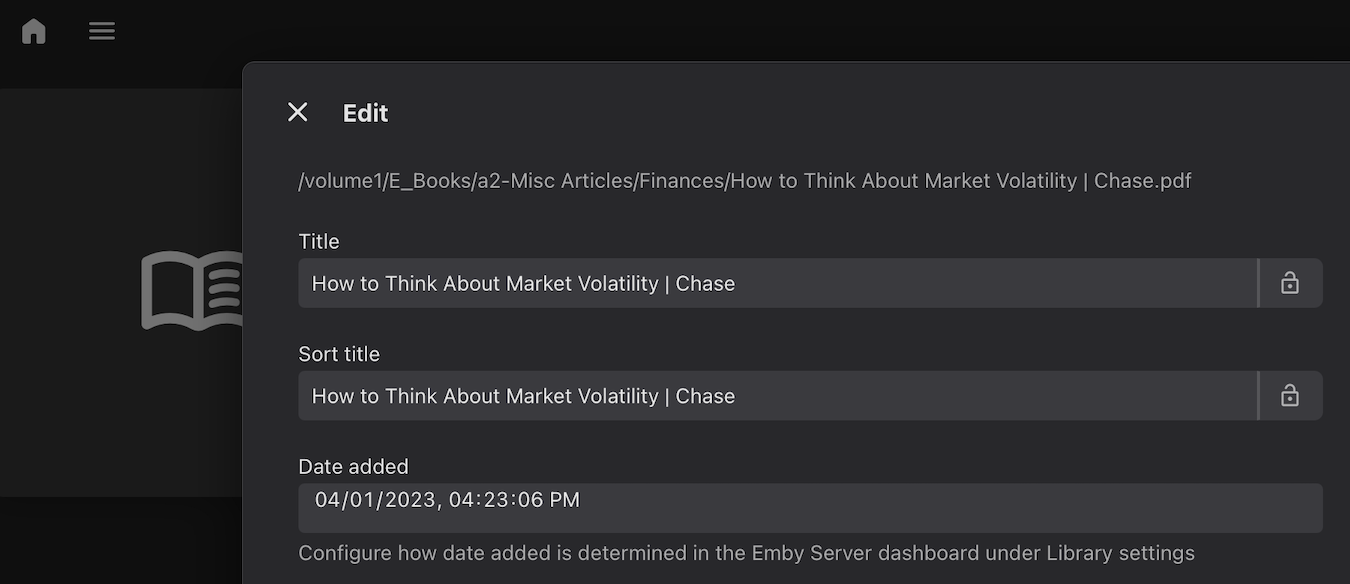Select the hour value in Date added time
This screenshot has height=584, width=1350.
click(460, 500)
